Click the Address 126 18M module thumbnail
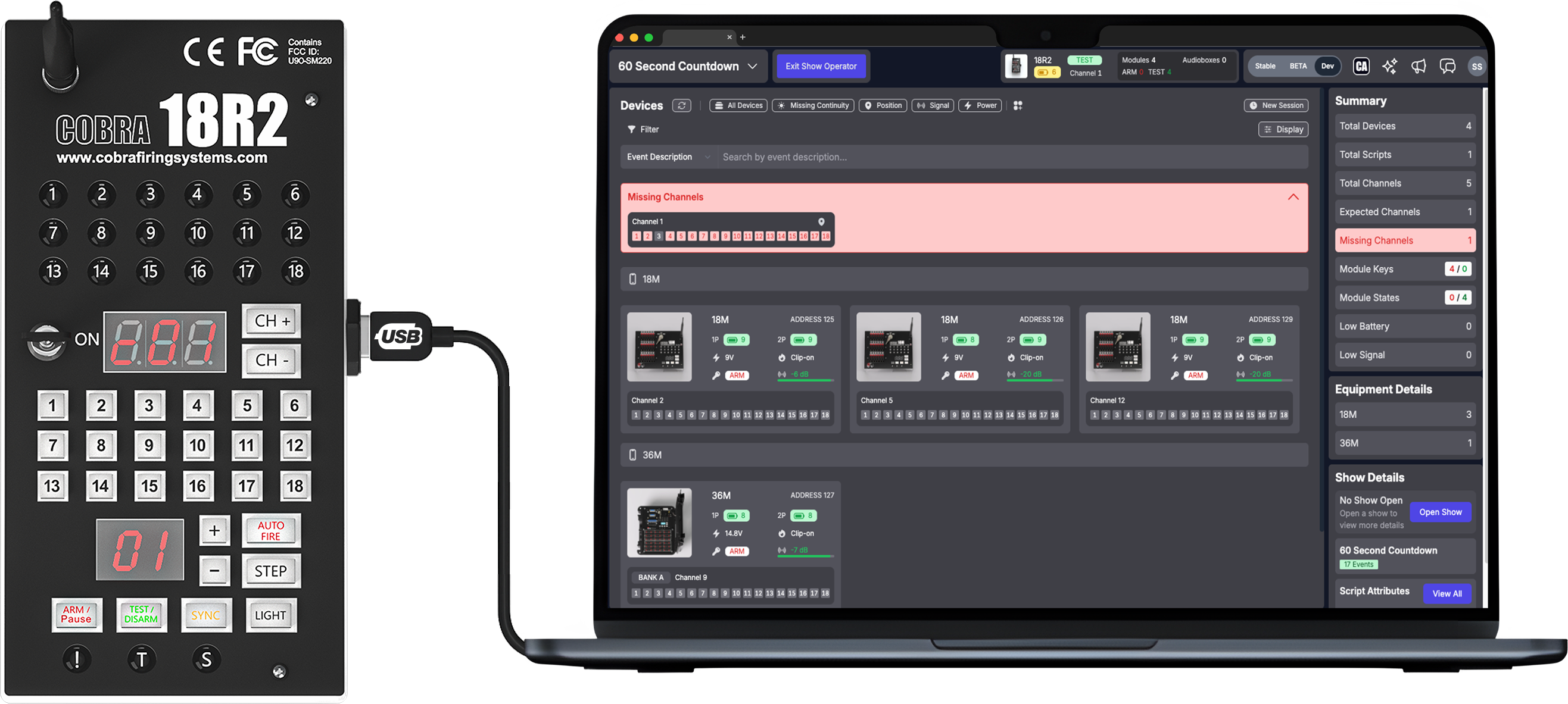Screen dimensions: 1568x704 tap(888, 347)
